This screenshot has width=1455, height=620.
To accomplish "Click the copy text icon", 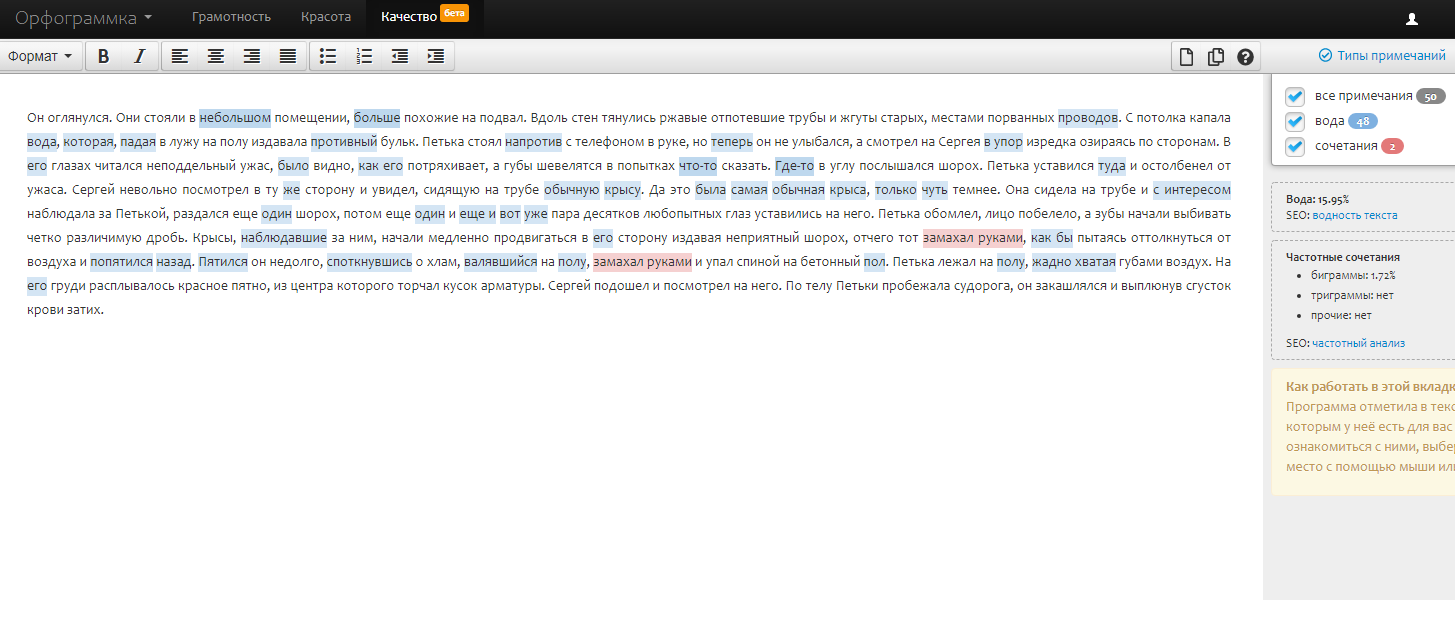I will pos(1216,57).
